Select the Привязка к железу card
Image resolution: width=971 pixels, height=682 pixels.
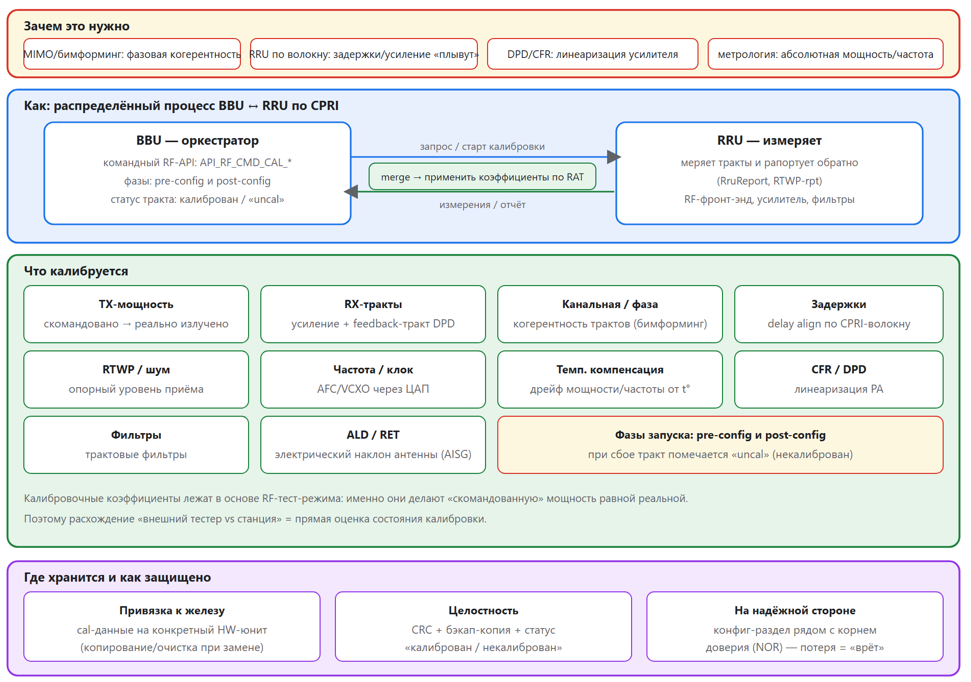tap(172, 627)
